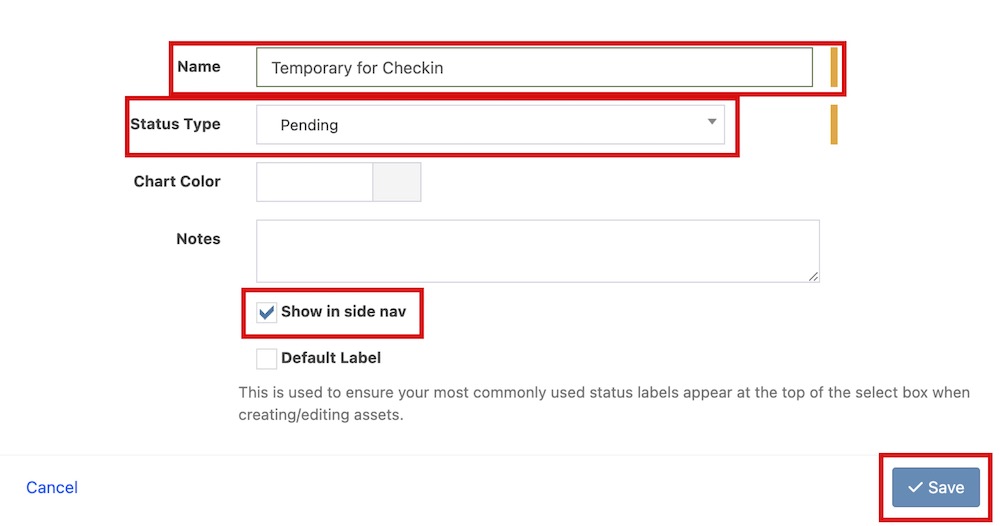The width and height of the screenshot is (1000, 526).
Task: Save the status label
Action: [x=936, y=488]
